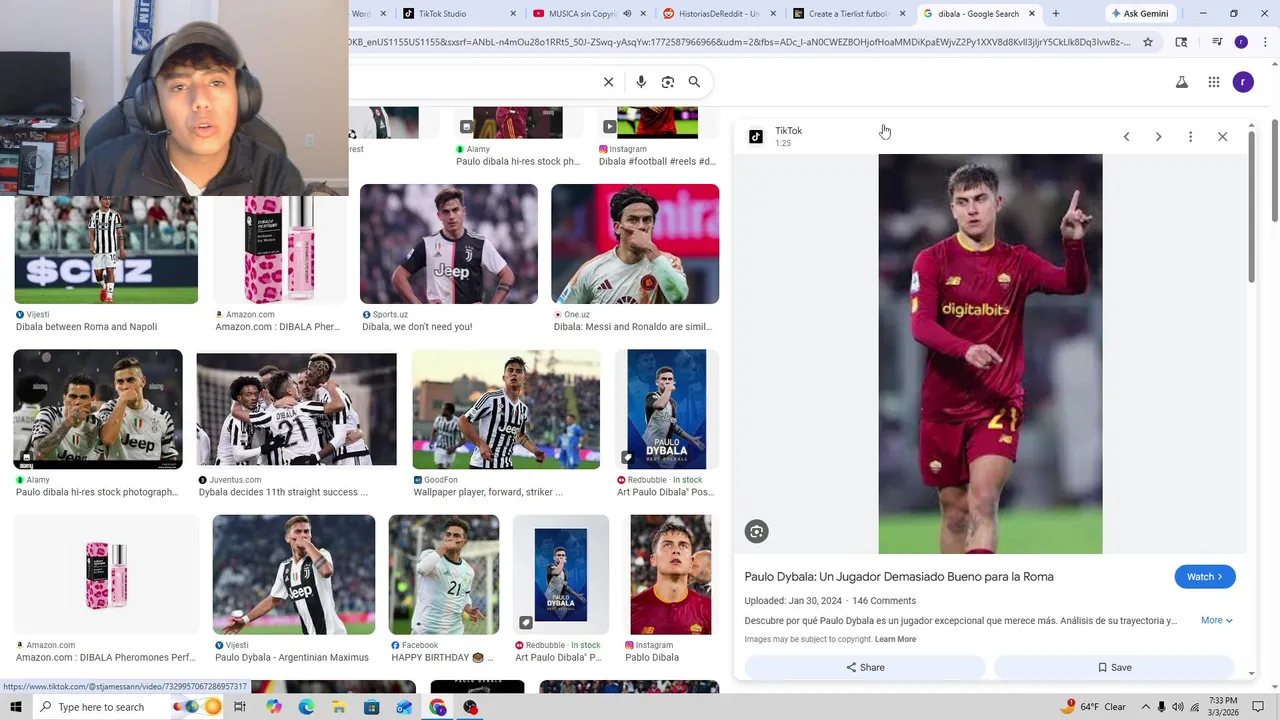Click the Learn More copyright link
The height and width of the screenshot is (720, 1280).
tap(895, 639)
